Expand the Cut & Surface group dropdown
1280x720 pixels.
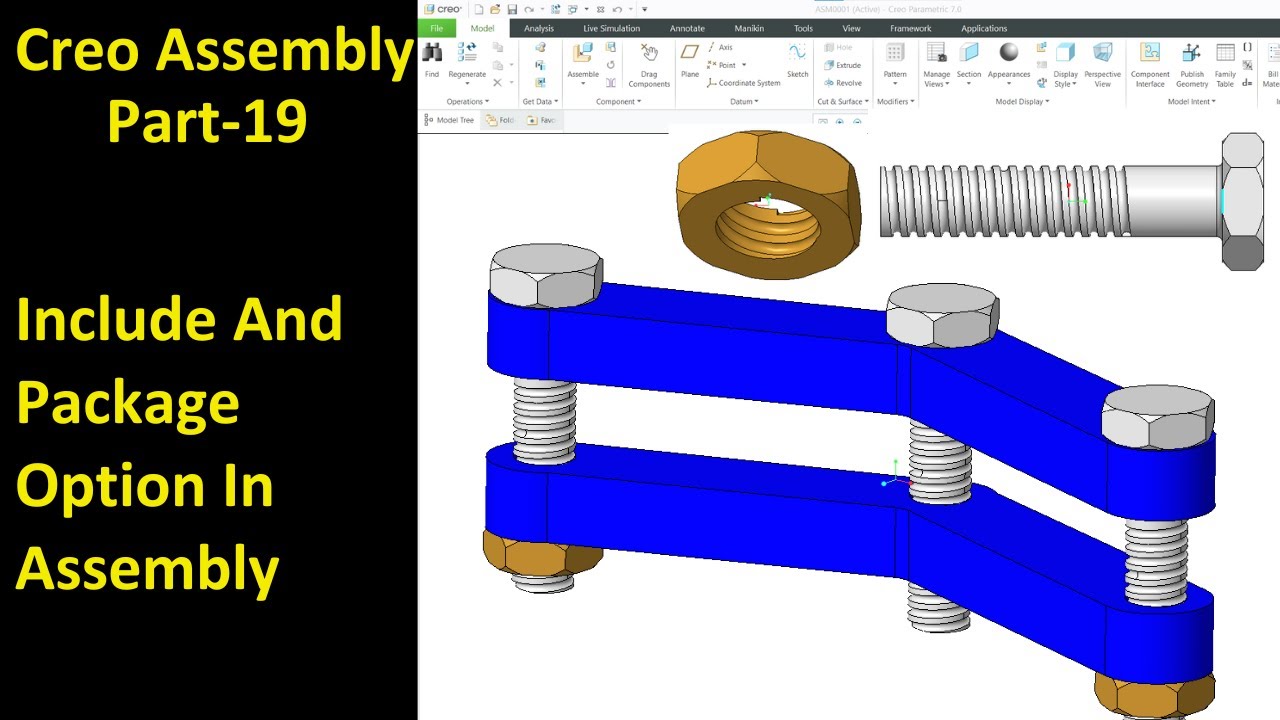click(x=843, y=101)
